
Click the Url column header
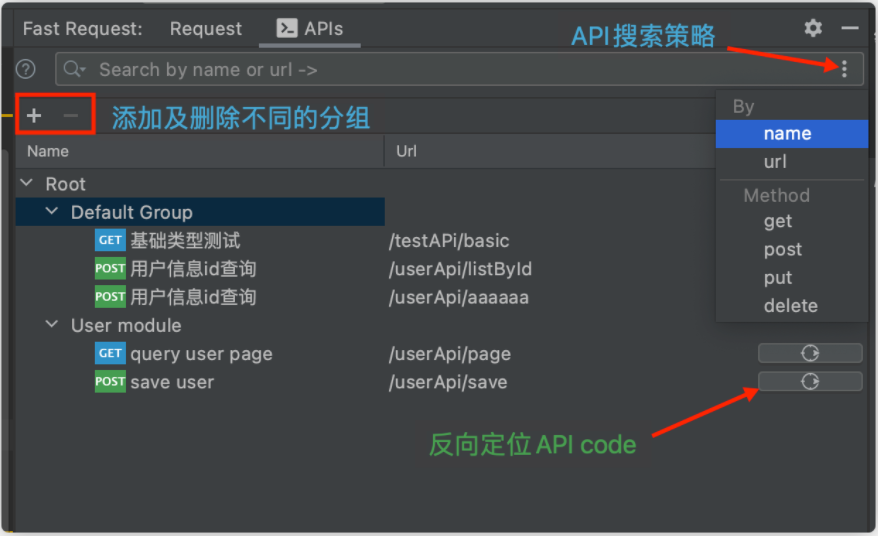pos(406,151)
